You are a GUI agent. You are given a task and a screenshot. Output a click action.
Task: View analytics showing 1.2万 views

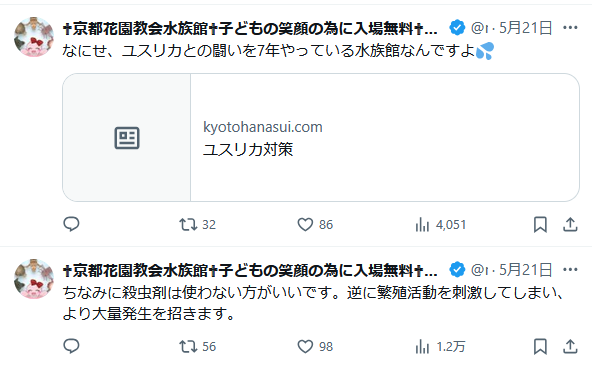(440, 346)
